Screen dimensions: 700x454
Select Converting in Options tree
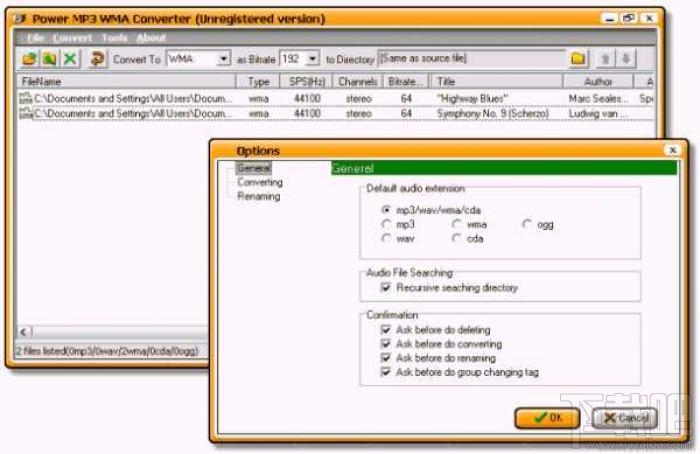tap(260, 182)
